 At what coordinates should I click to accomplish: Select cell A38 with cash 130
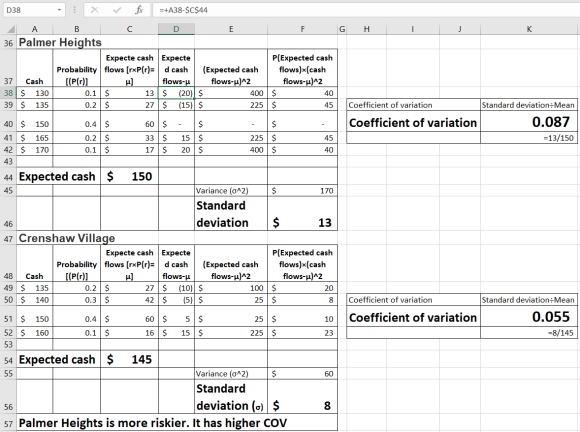34,93
